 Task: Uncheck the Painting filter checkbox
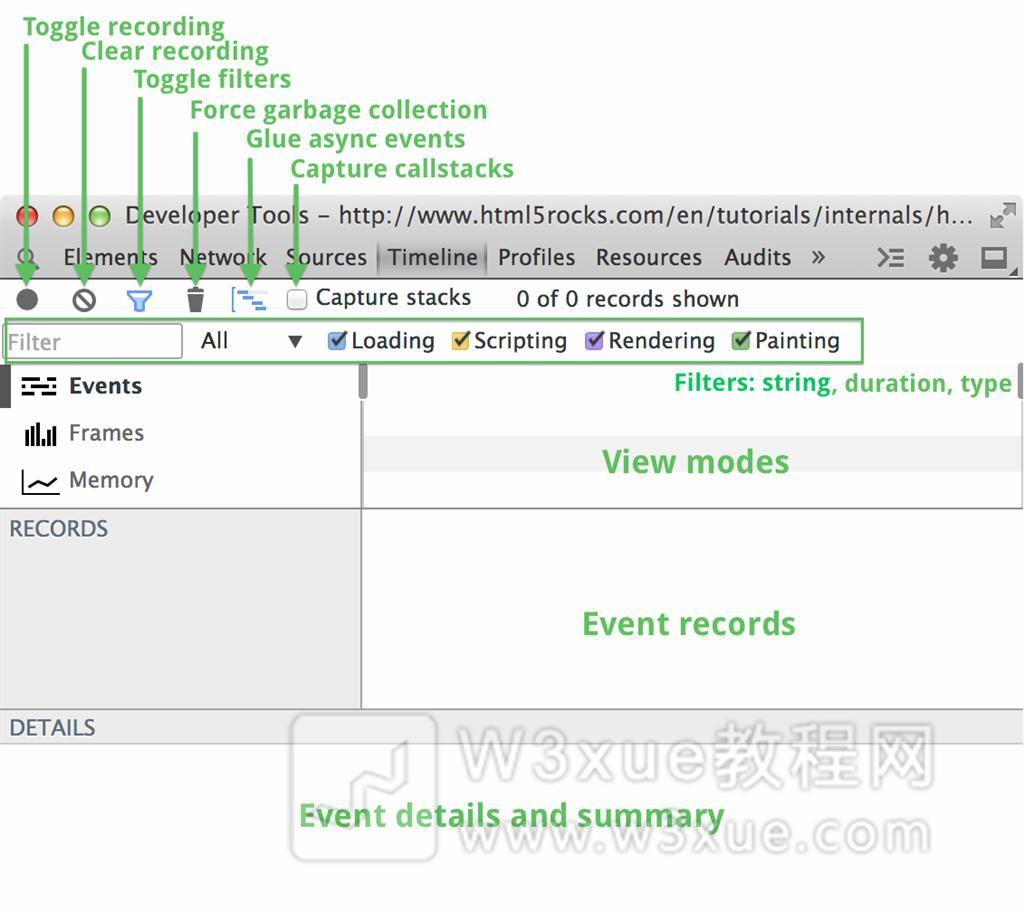click(741, 341)
